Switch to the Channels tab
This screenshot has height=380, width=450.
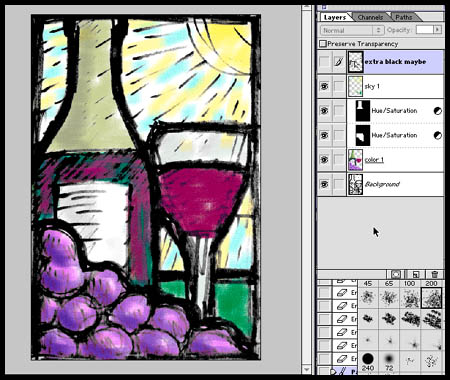370,17
